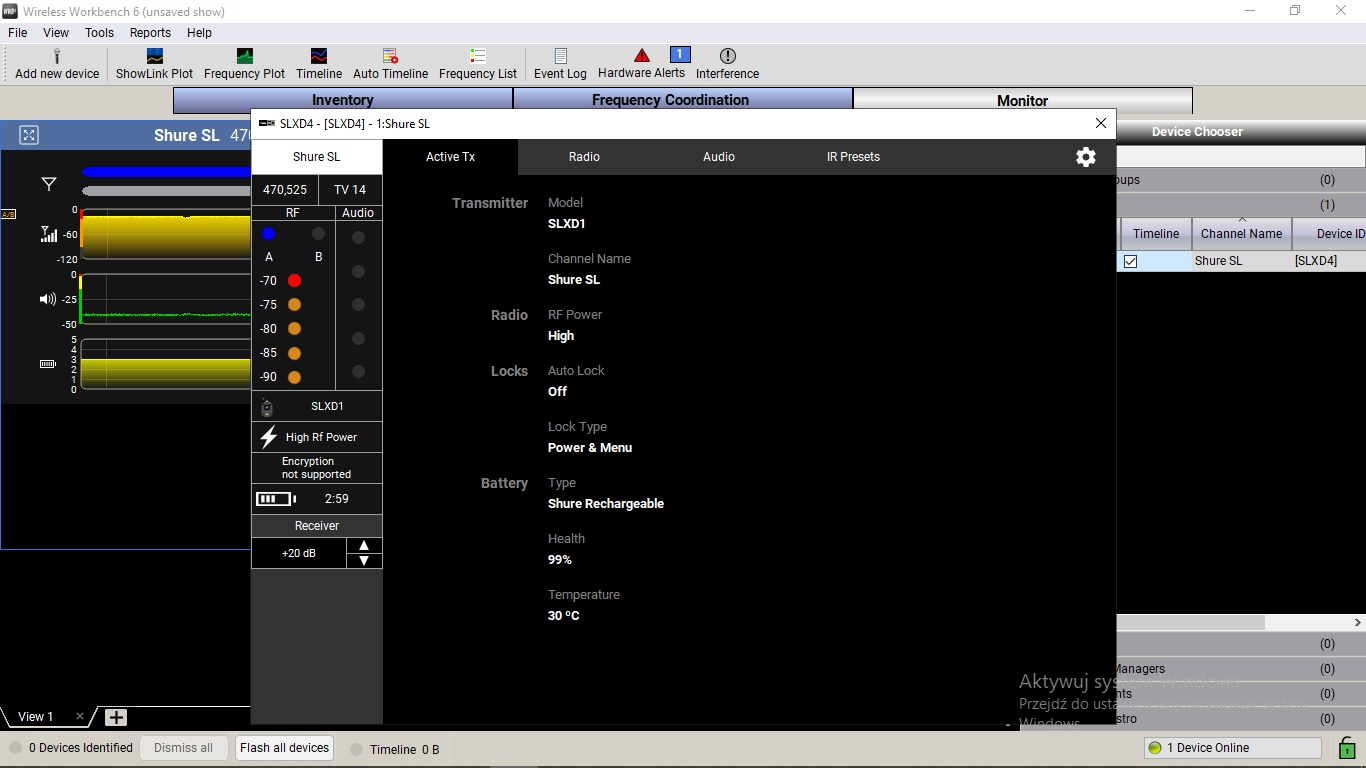
Task: Click the Device Chooser search field
Action: pos(1241,156)
